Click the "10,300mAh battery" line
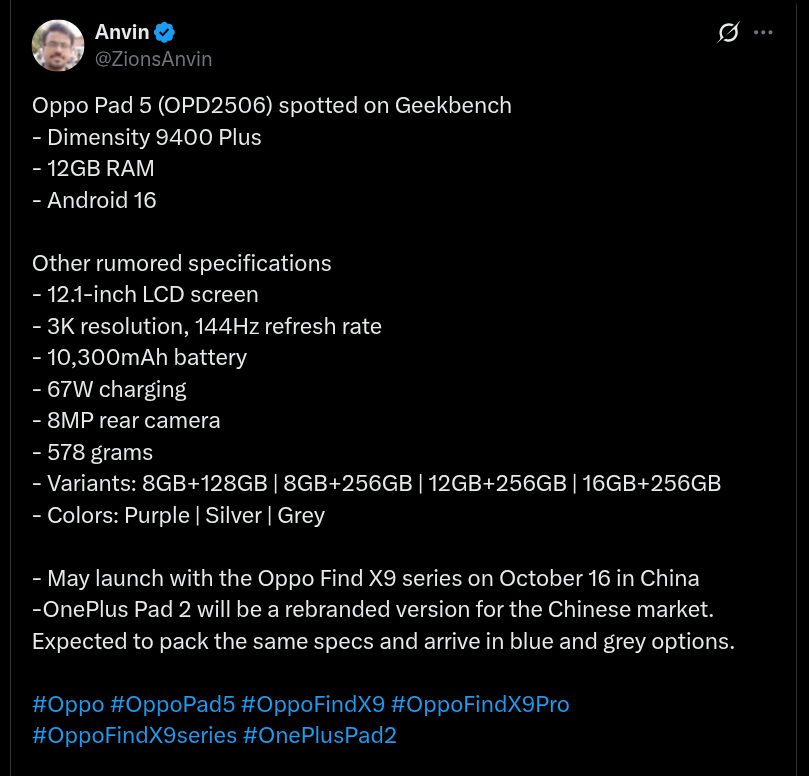Image resolution: width=809 pixels, height=776 pixels. [140, 357]
